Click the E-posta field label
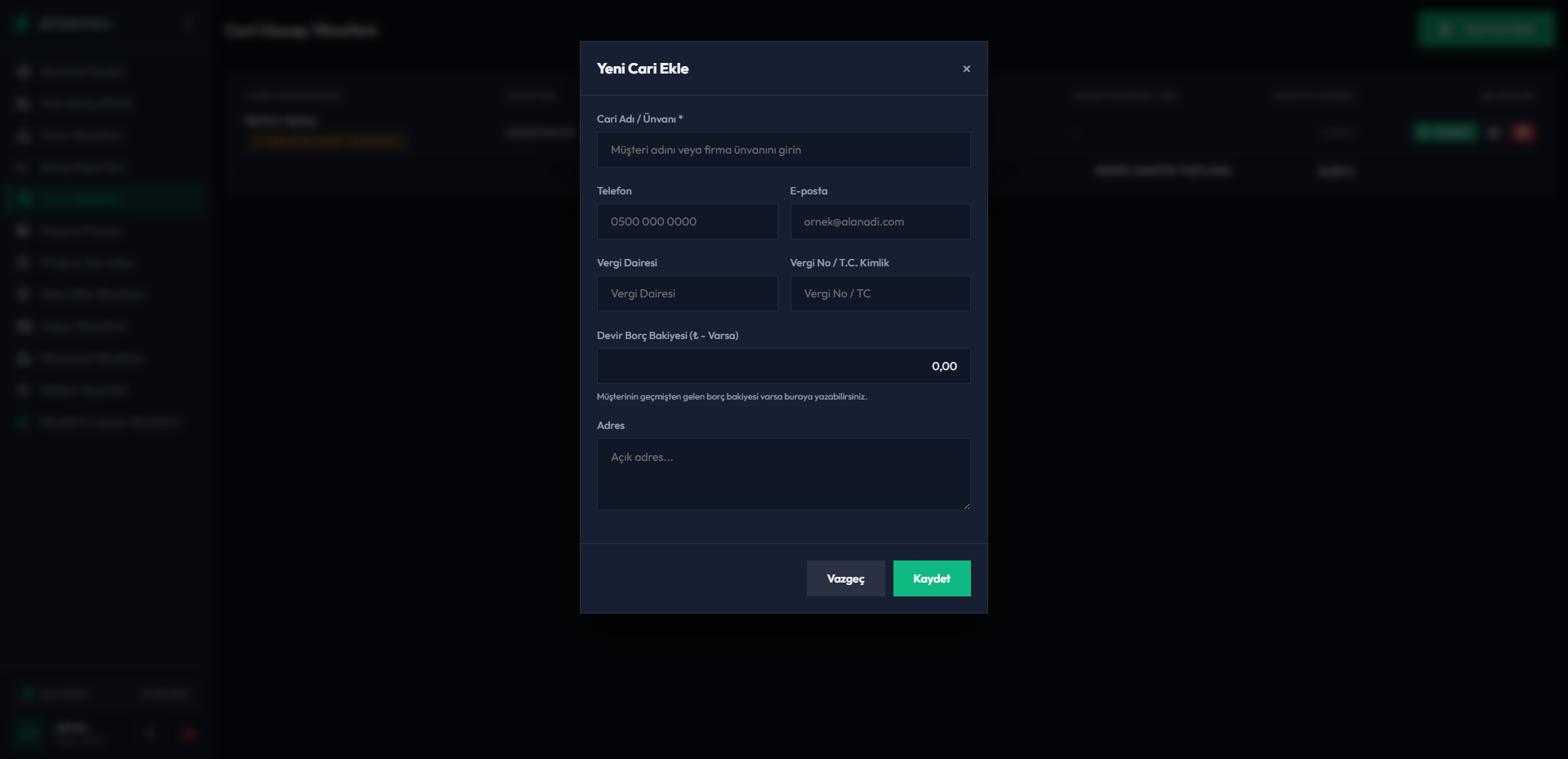The image size is (1568, 759). tap(808, 190)
